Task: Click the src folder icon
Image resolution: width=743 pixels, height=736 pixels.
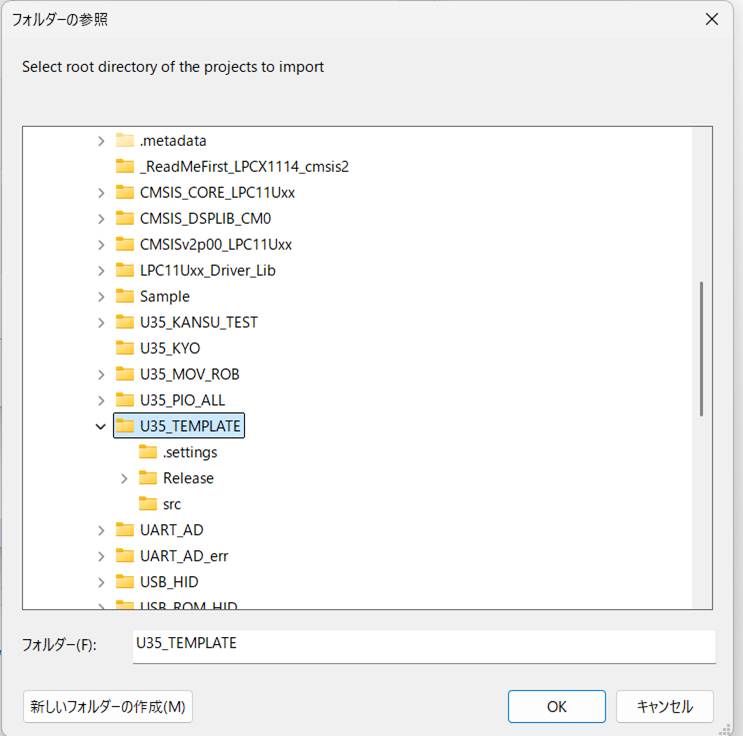Action: coord(148,504)
